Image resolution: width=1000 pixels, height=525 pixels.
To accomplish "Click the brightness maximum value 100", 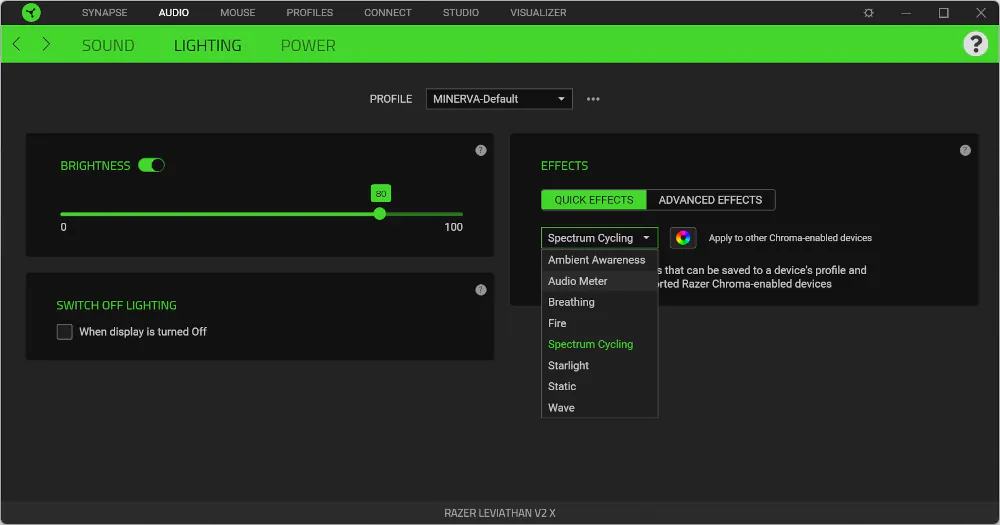I will [453, 227].
